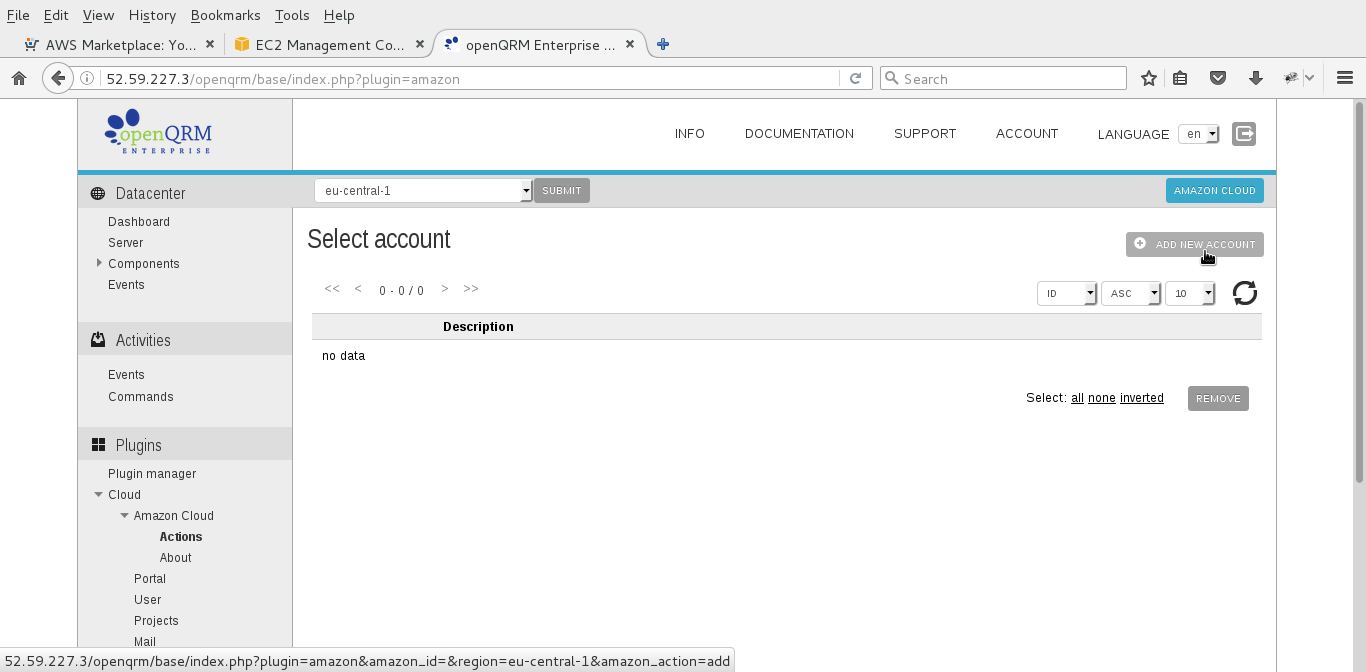Click the openQRM Enterprise logo
1366x672 pixels.
tap(158, 131)
